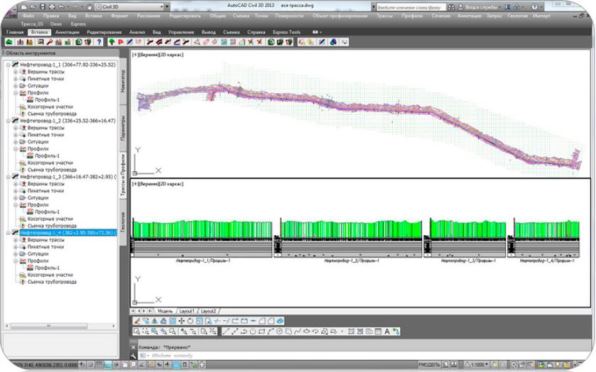Select Профиль-1 under Нефтепровод 1_1
596x372 pixels.
[47, 100]
